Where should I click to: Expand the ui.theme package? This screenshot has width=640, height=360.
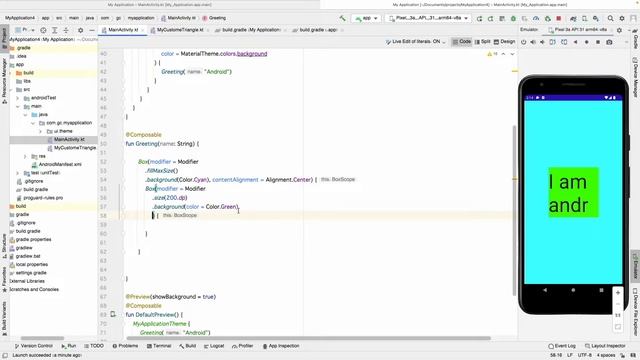[40, 131]
